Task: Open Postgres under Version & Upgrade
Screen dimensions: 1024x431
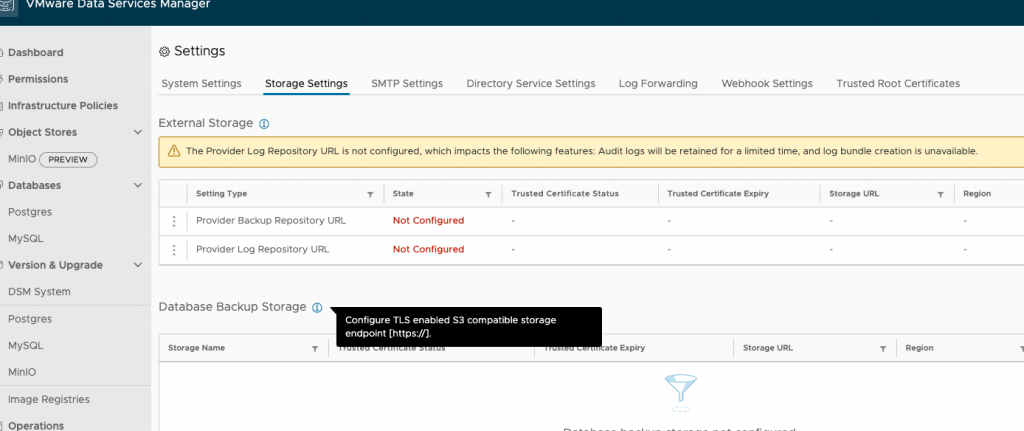Action: [x=29, y=319]
